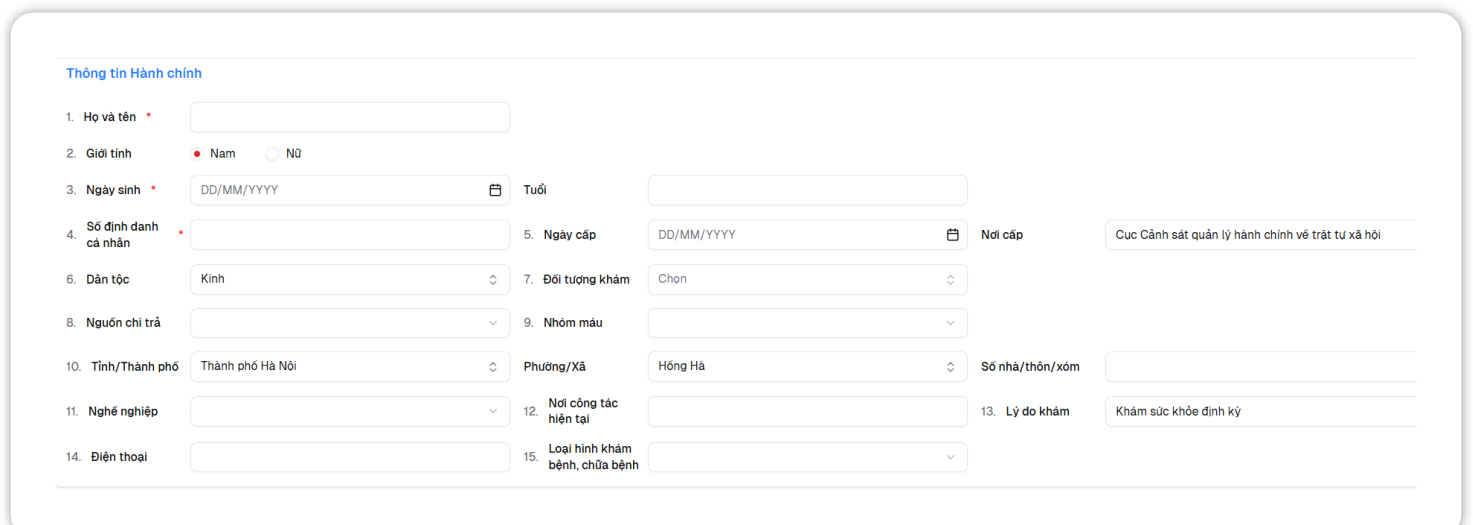Screen dimensions: 1473x525
Task: Open the Dân tộc dropdown showing Kinh
Action: [x=350, y=279]
